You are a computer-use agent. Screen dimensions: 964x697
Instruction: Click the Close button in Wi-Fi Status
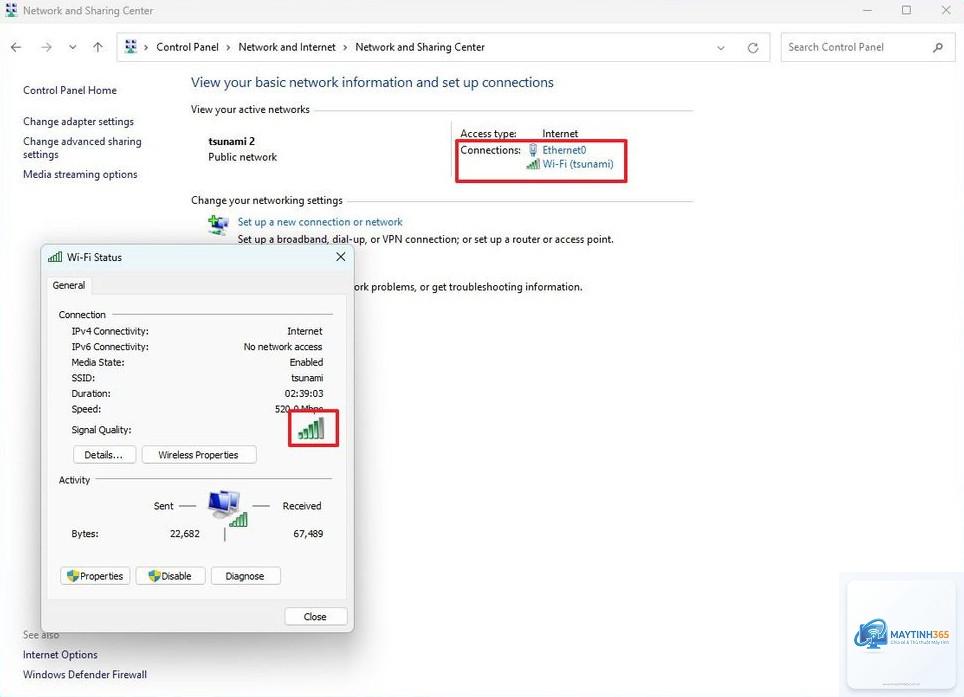(315, 616)
